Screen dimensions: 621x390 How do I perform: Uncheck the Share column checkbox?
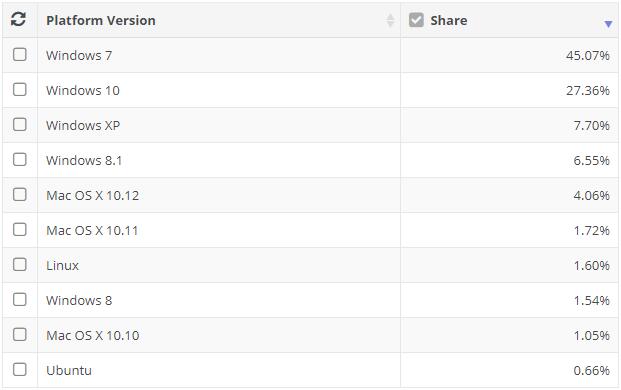pos(416,20)
